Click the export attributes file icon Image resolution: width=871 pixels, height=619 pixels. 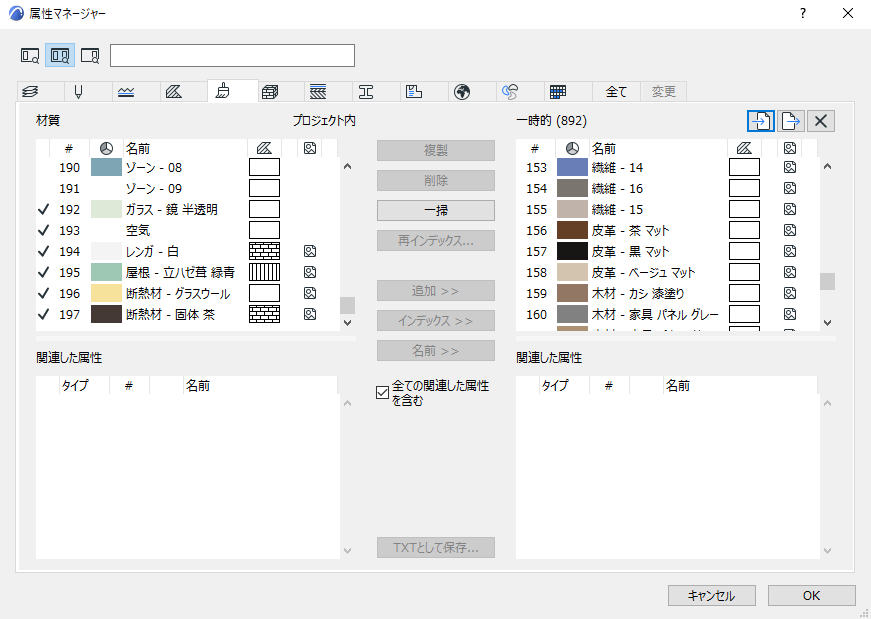click(790, 121)
